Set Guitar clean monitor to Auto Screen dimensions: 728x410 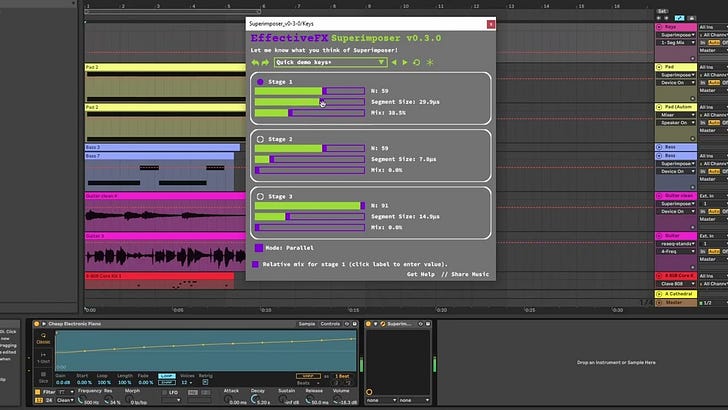(x=714, y=211)
